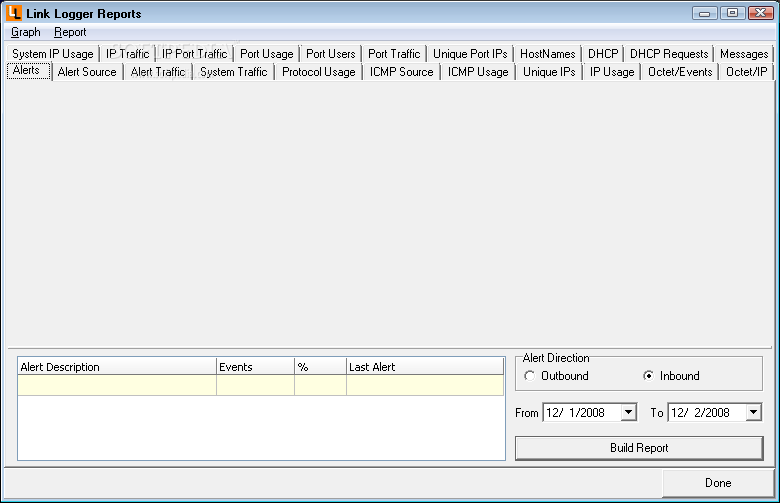The image size is (780, 503).
Task: Switch to Alert Traffic tab
Action: 158,72
